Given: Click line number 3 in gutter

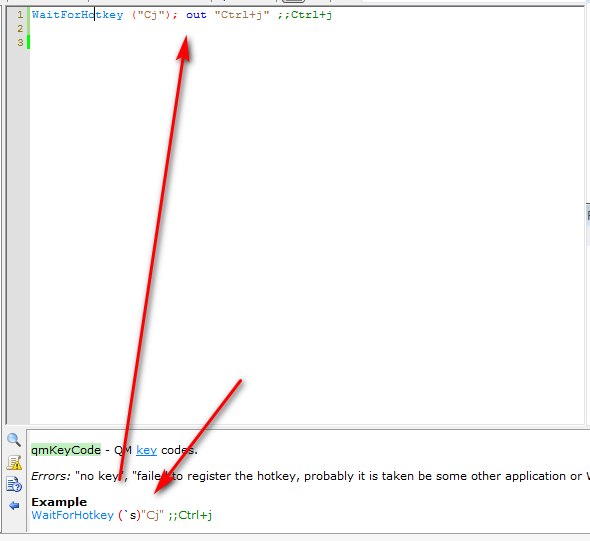Looking at the screenshot, I should coord(20,43).
